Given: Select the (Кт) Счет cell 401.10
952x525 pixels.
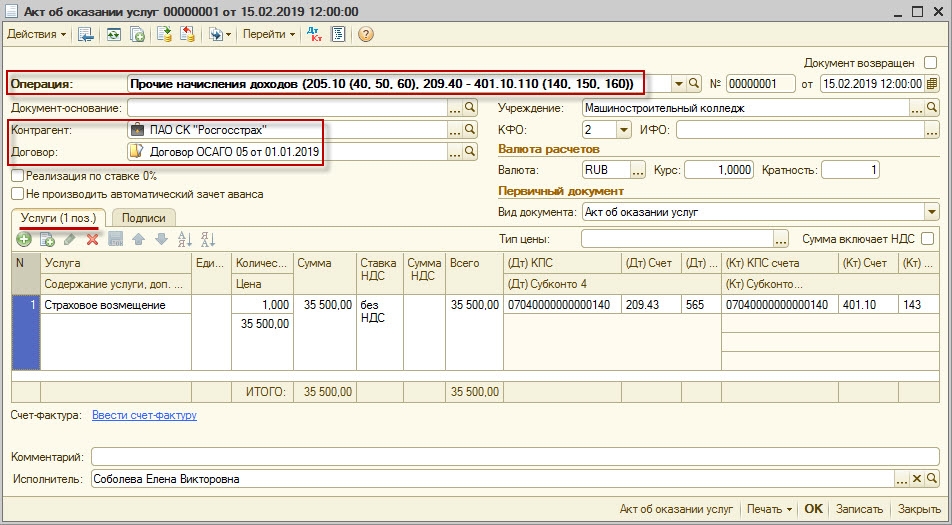Looking at the screenshot, I should 869,305.
